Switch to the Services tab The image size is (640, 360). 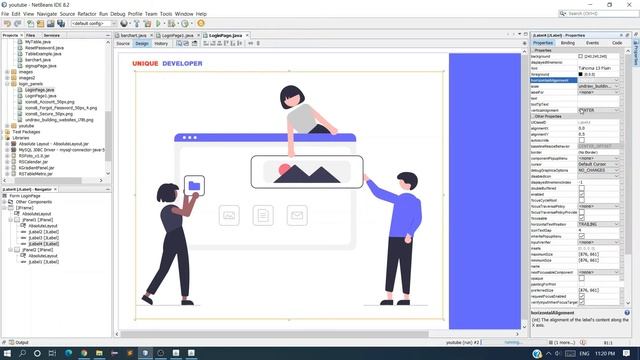[52, 36]
